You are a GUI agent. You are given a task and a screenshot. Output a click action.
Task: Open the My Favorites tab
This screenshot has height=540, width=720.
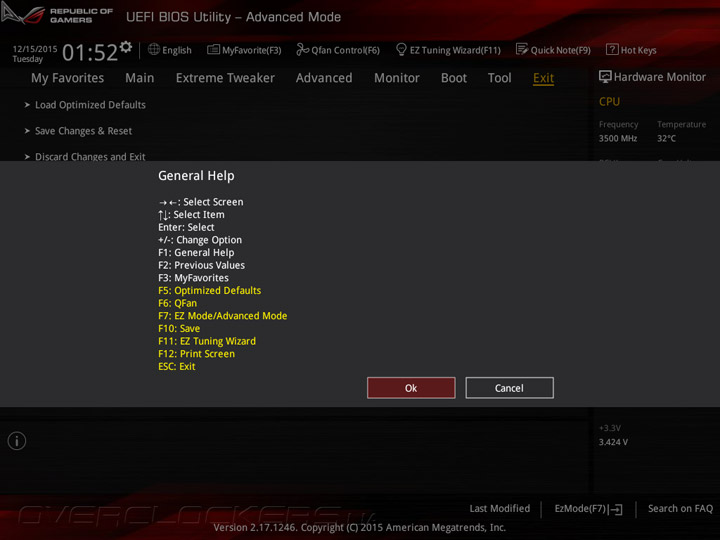coord(68,78)
